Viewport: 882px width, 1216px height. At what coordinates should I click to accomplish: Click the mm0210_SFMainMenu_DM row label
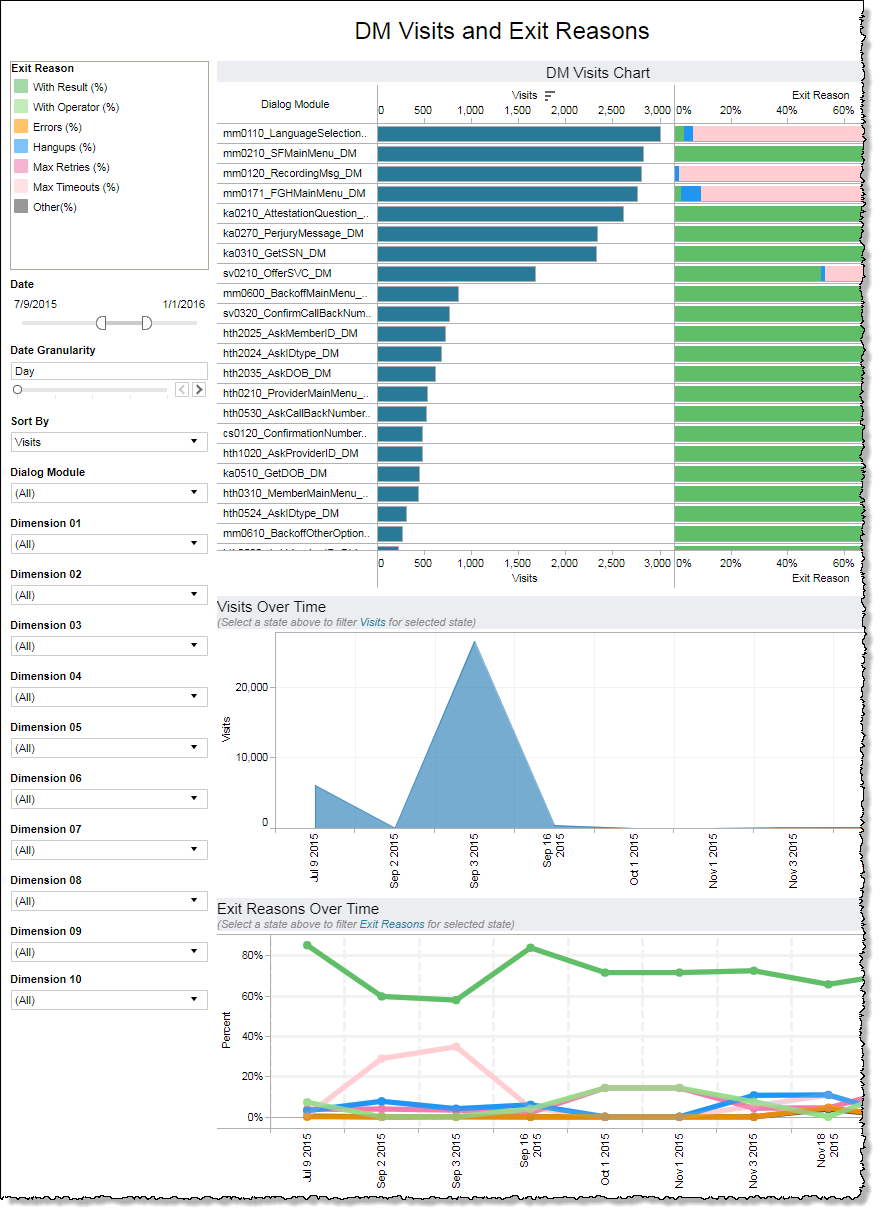pos(290,154)
